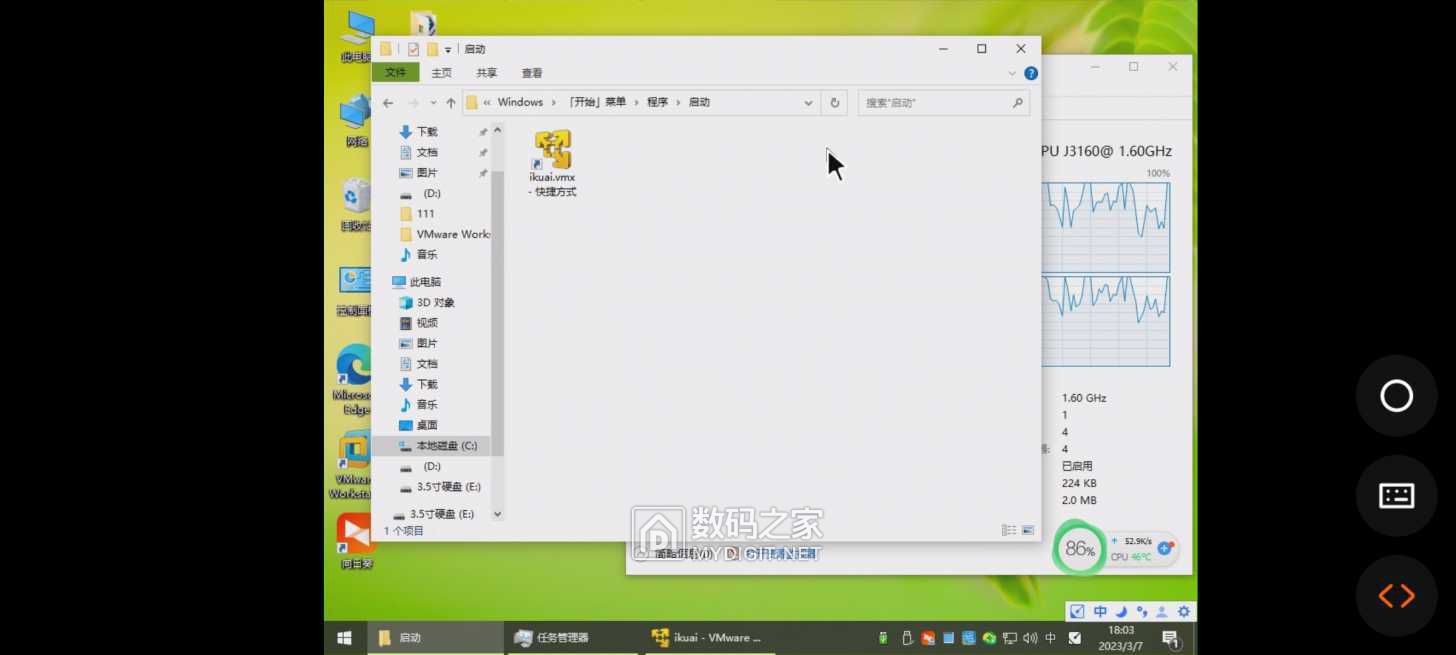Switch to 任务管理器 taskbar window

(572, 638)
